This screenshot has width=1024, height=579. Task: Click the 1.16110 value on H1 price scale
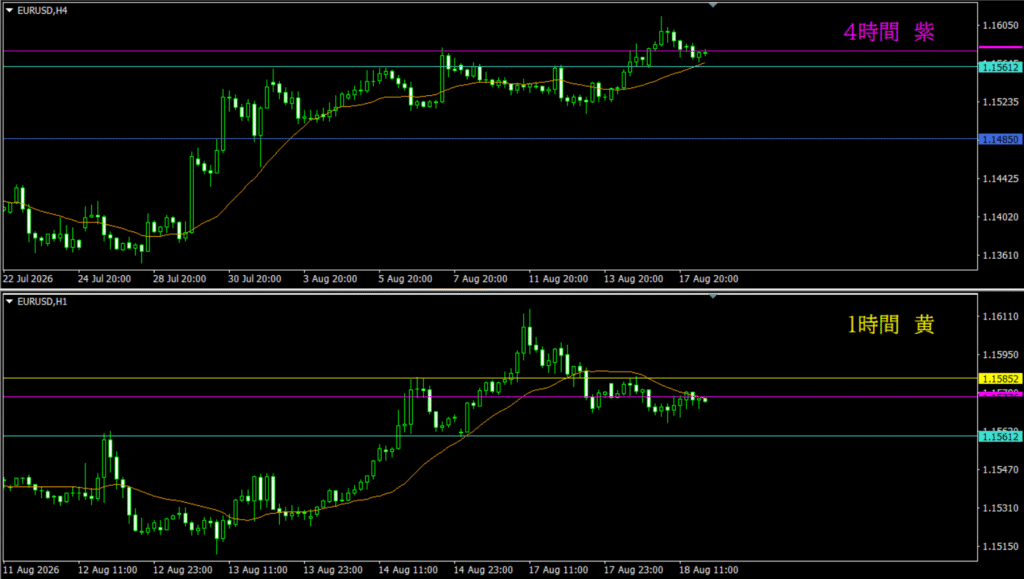1000,317
